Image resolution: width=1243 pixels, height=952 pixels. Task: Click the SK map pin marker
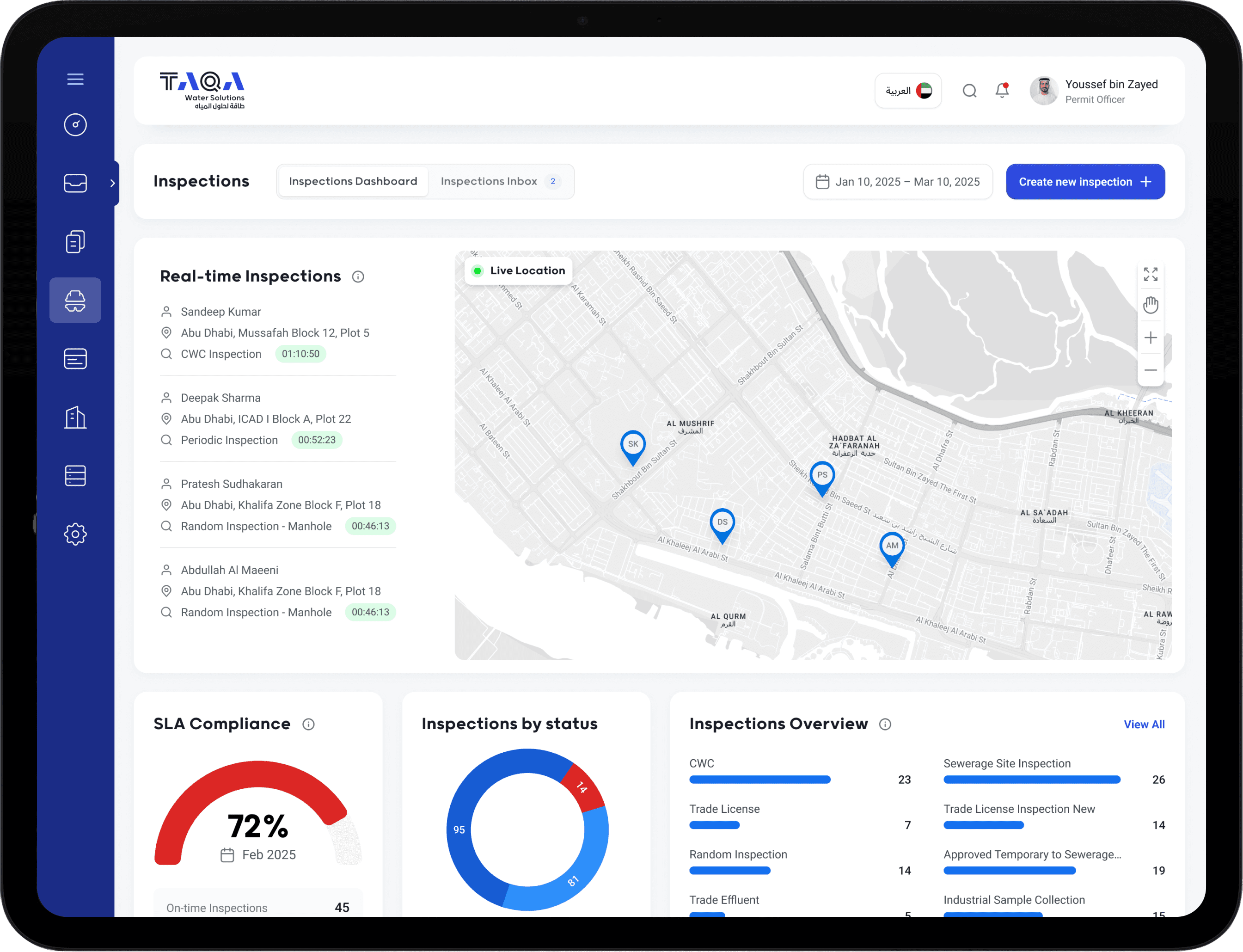[633, 445]
